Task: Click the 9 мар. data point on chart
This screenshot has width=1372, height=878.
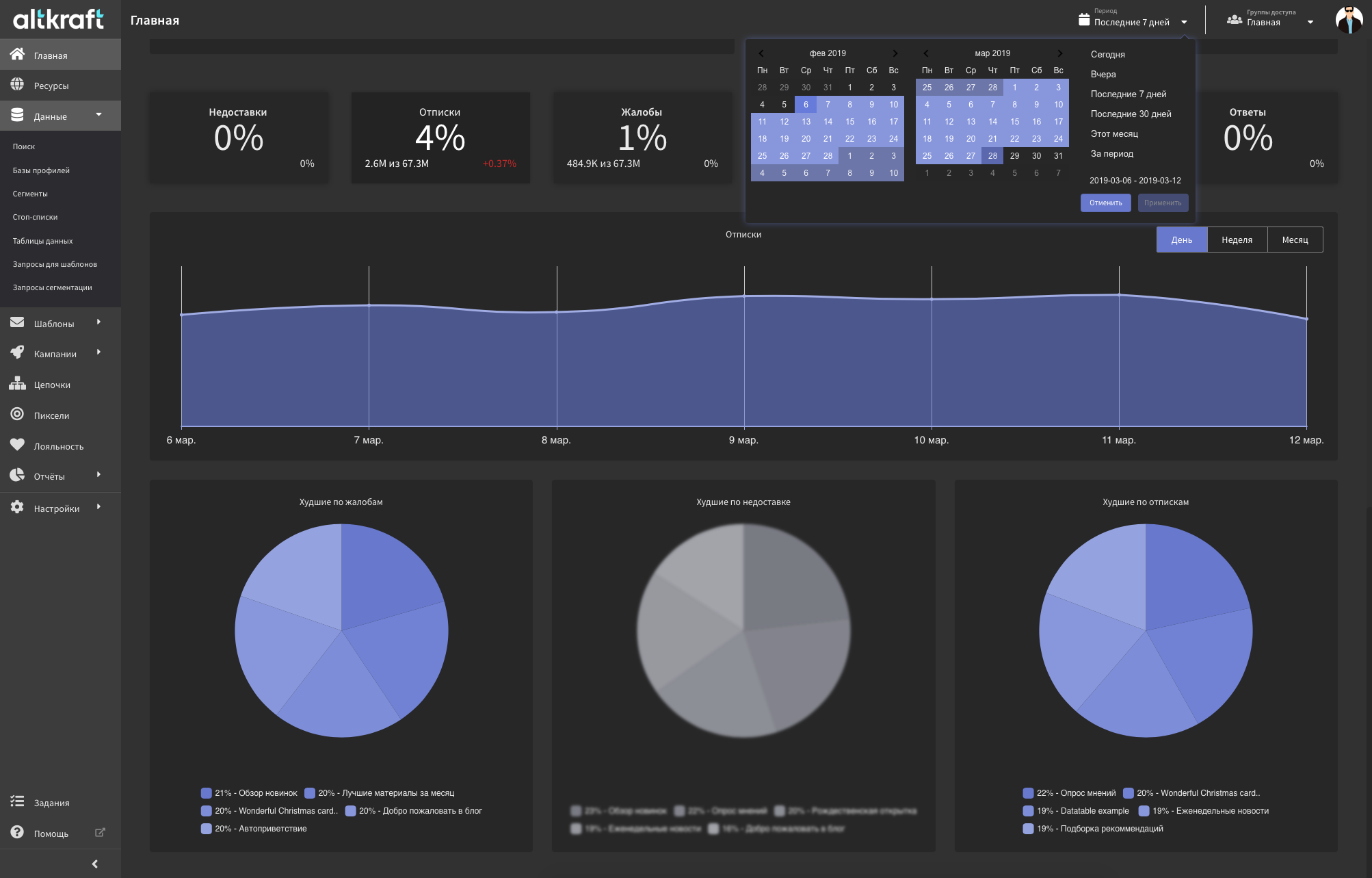Action: [744, 296]
